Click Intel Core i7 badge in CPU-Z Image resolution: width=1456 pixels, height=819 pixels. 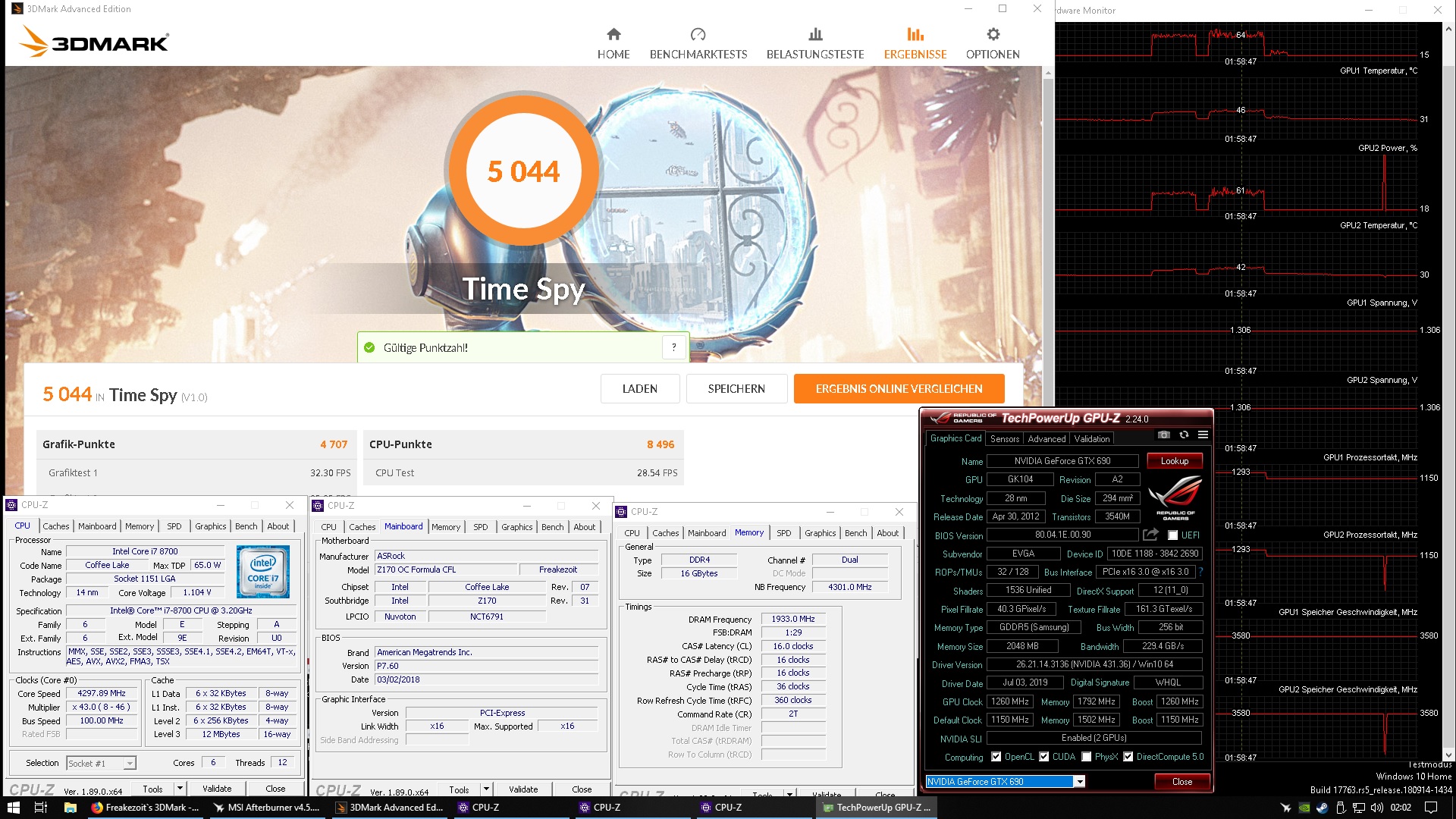(262, 571)
